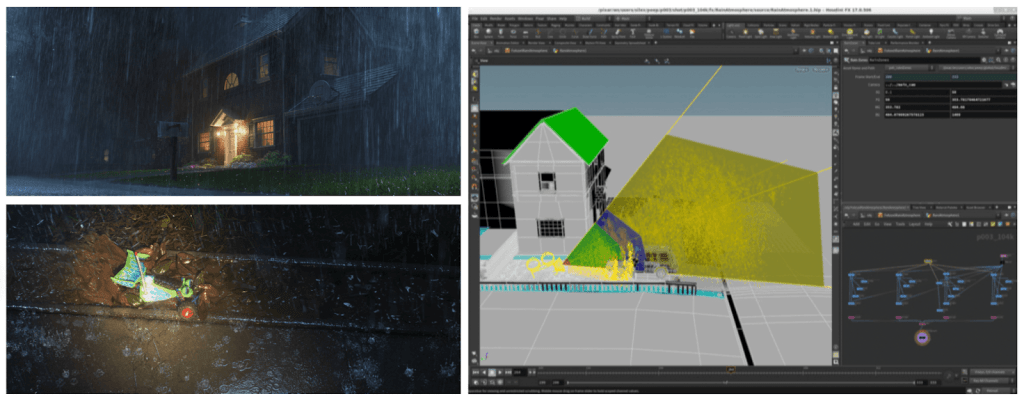Open the File menu in Houdini

tap(472, 19)
